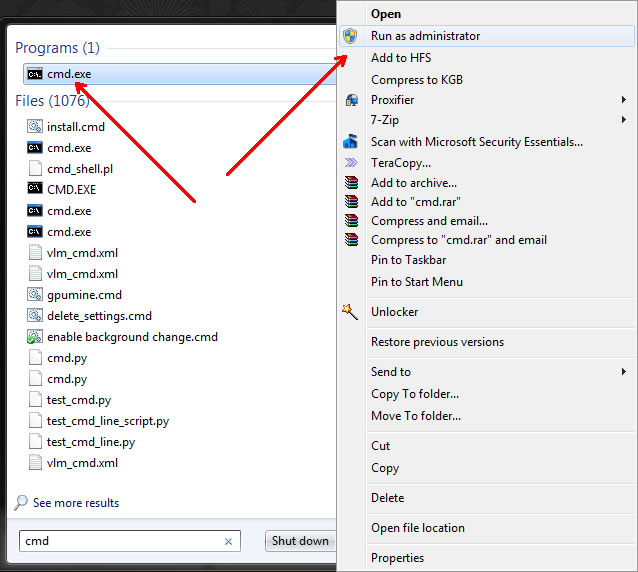This screenshot has height=572, width=638.
Task: Click the Shut down button
Action: point(300,541)
